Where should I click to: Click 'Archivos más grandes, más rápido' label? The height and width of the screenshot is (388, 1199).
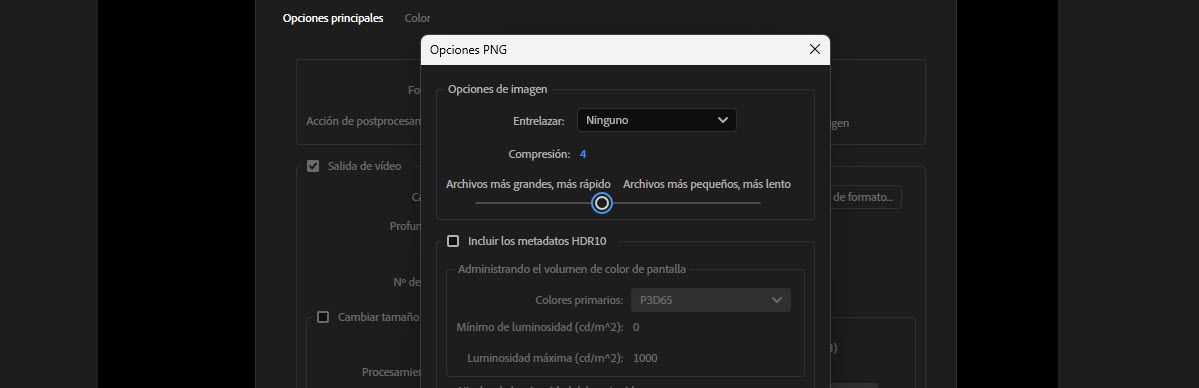528,184
